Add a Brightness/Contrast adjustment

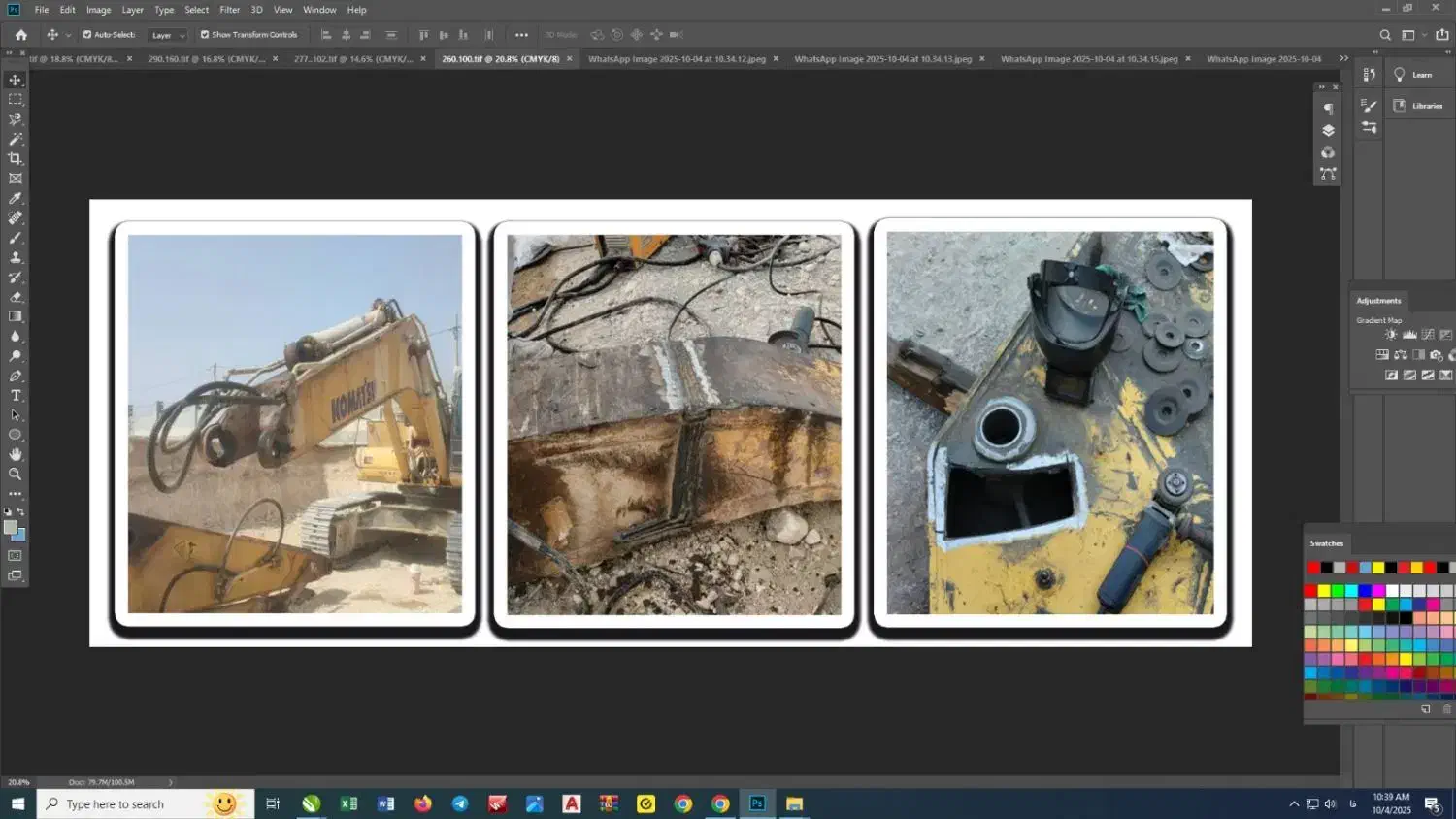1391,335
